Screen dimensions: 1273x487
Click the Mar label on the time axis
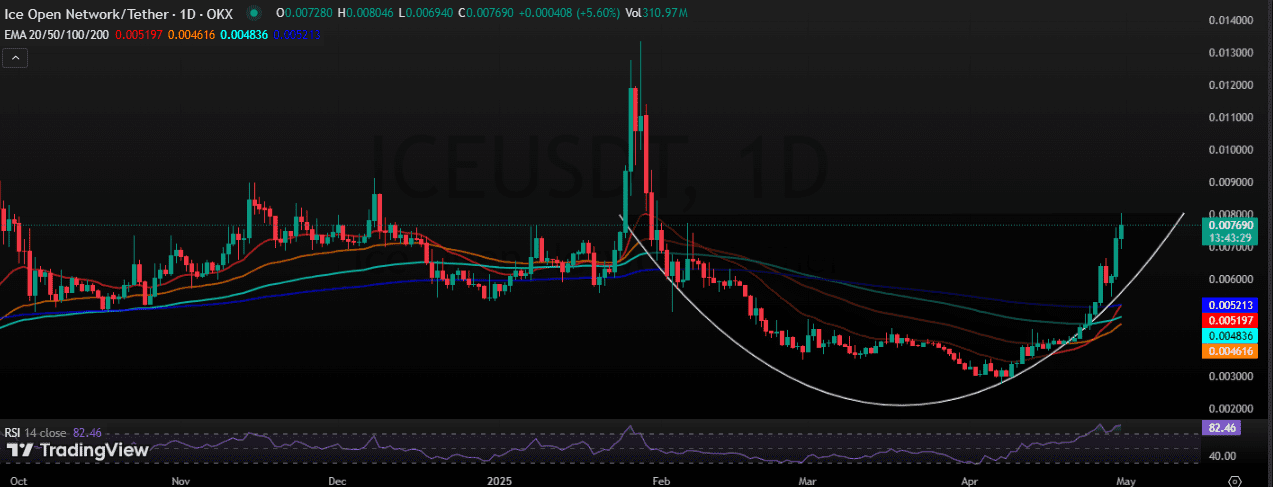click(809, 480)
